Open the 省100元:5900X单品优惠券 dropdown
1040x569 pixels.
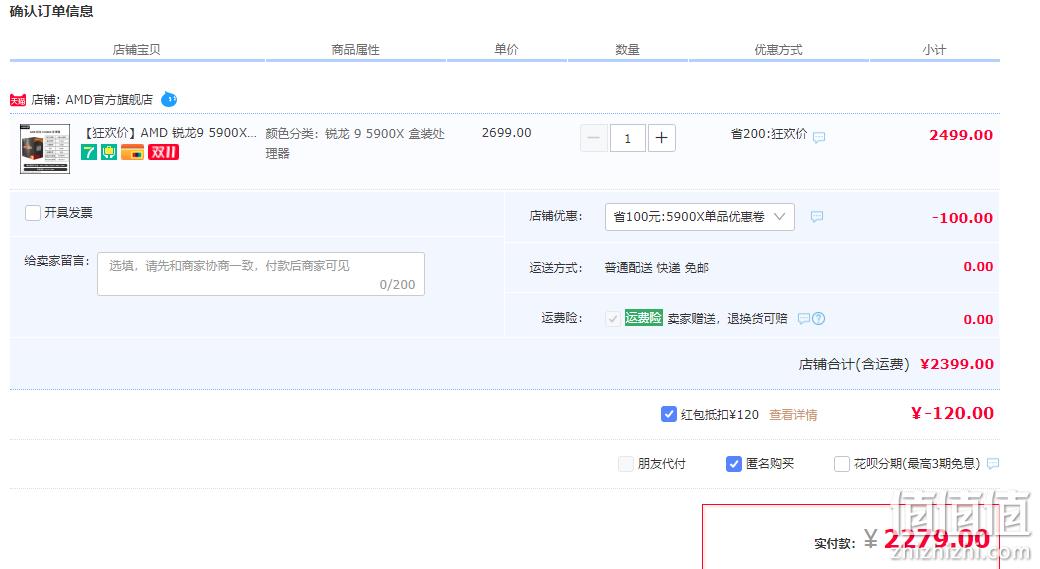[x=700, y=217]
